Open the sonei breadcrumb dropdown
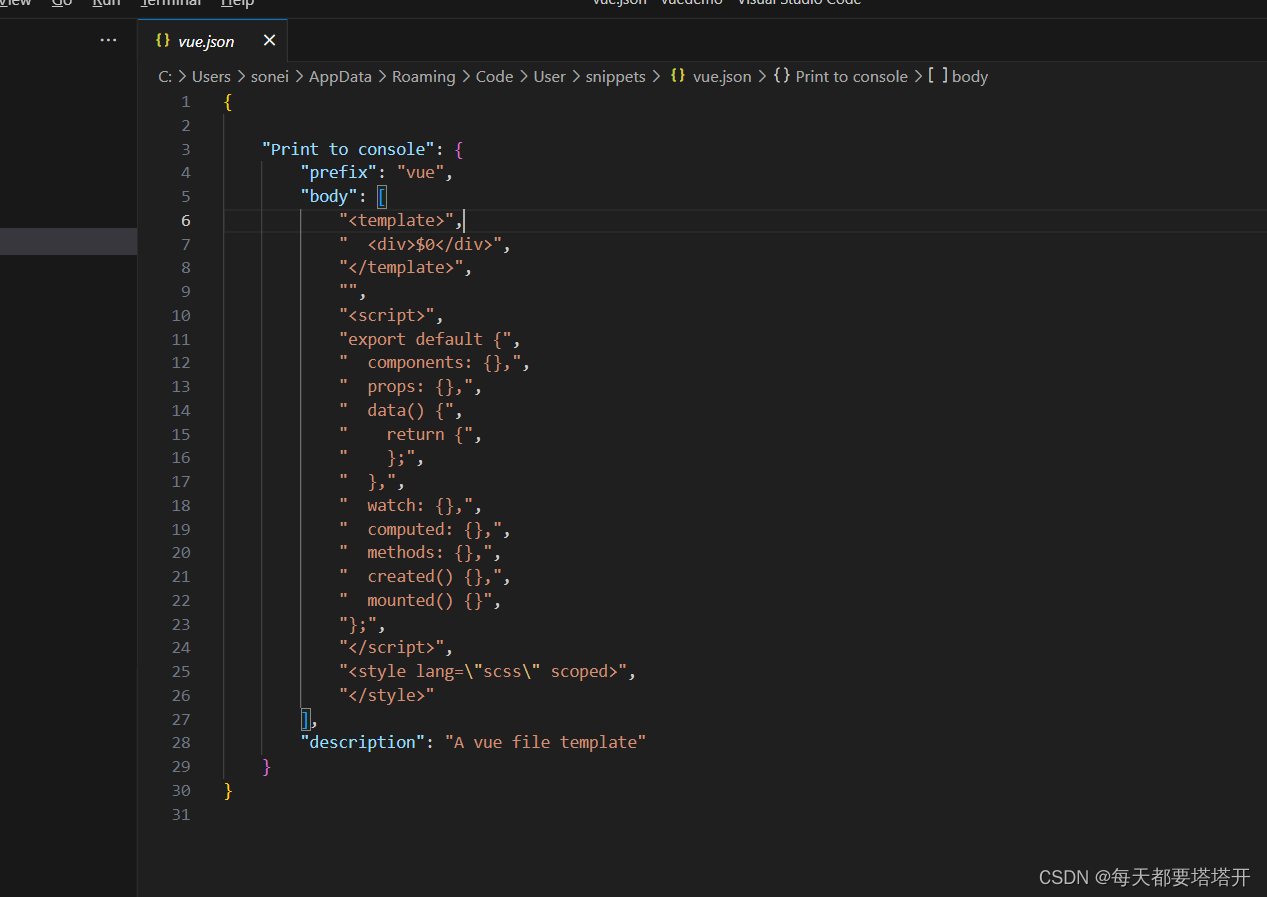The height and width of the screenshot is (897, 1267). tap(269, 76)
